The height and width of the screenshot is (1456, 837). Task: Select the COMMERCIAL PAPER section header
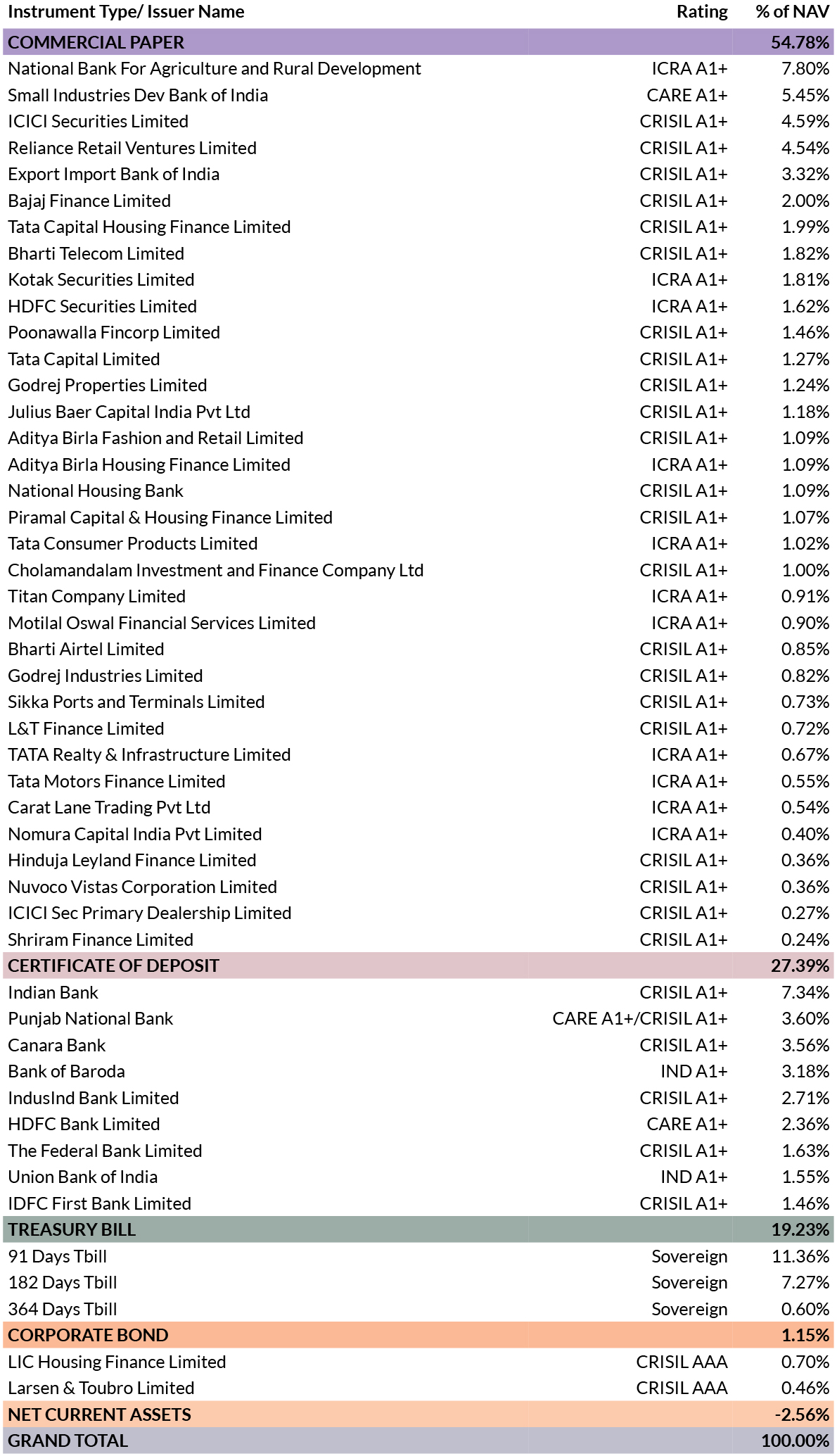click(x=419, y=42)
